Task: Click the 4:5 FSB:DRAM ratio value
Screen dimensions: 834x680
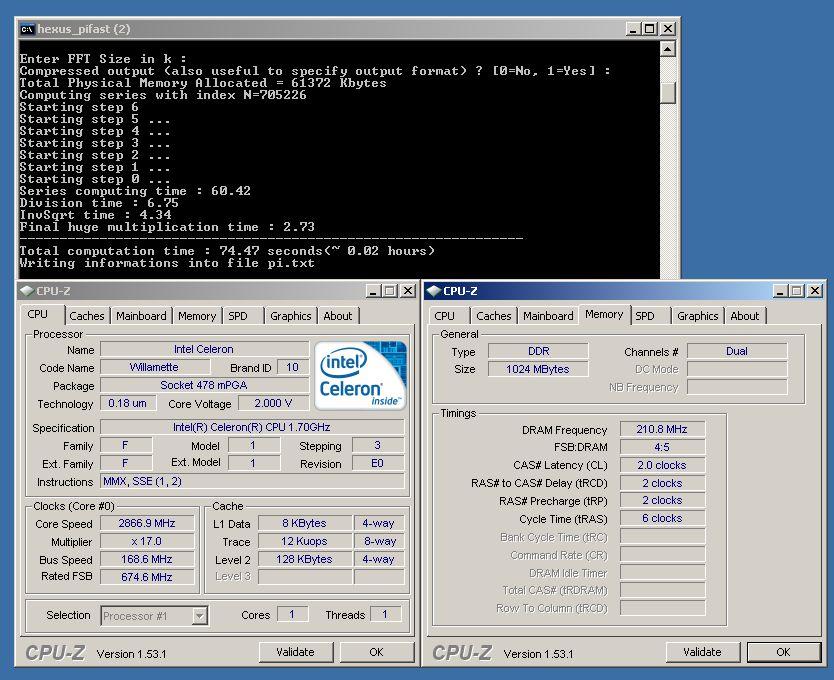Action: [663, 447]
